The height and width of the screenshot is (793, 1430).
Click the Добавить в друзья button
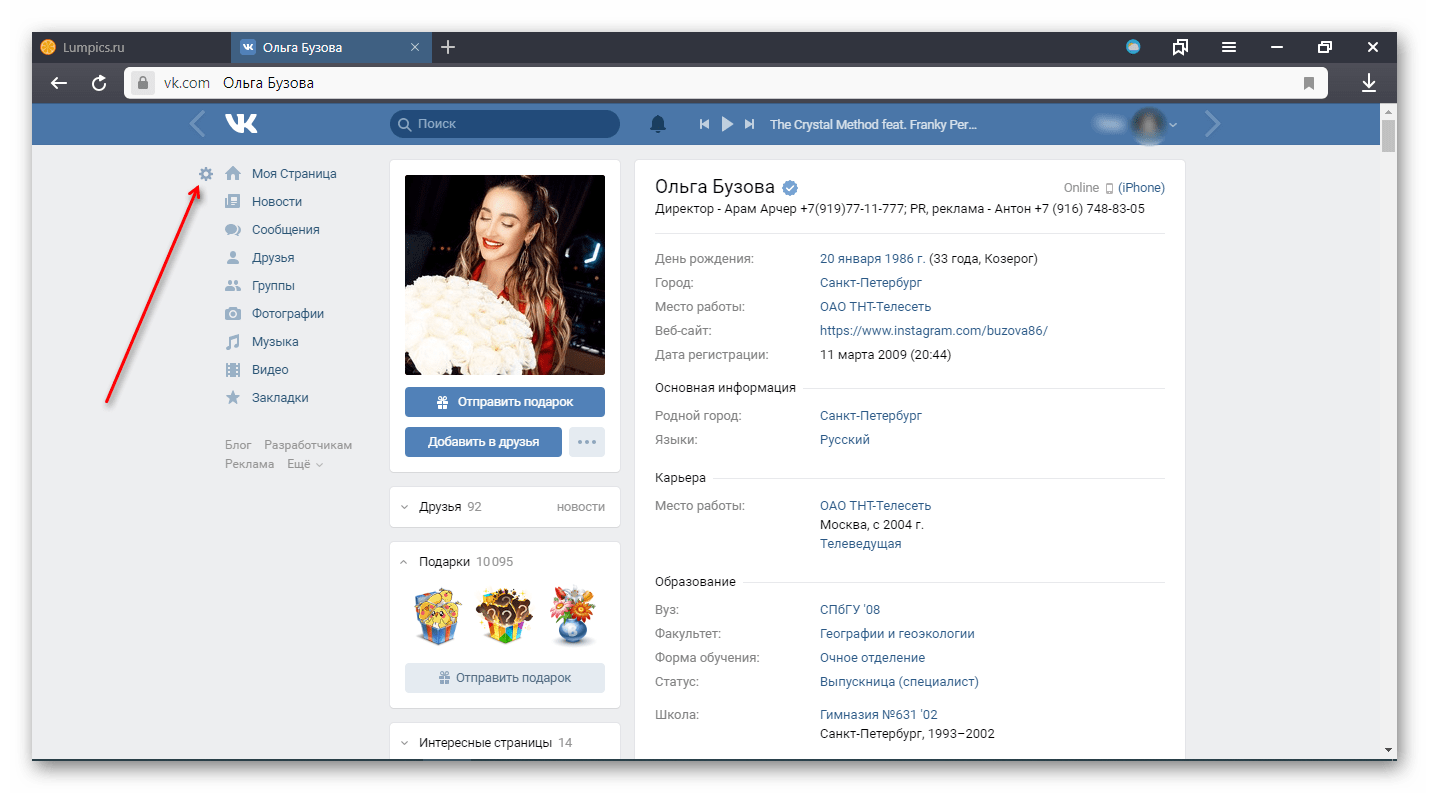click(x=483, y=442)
